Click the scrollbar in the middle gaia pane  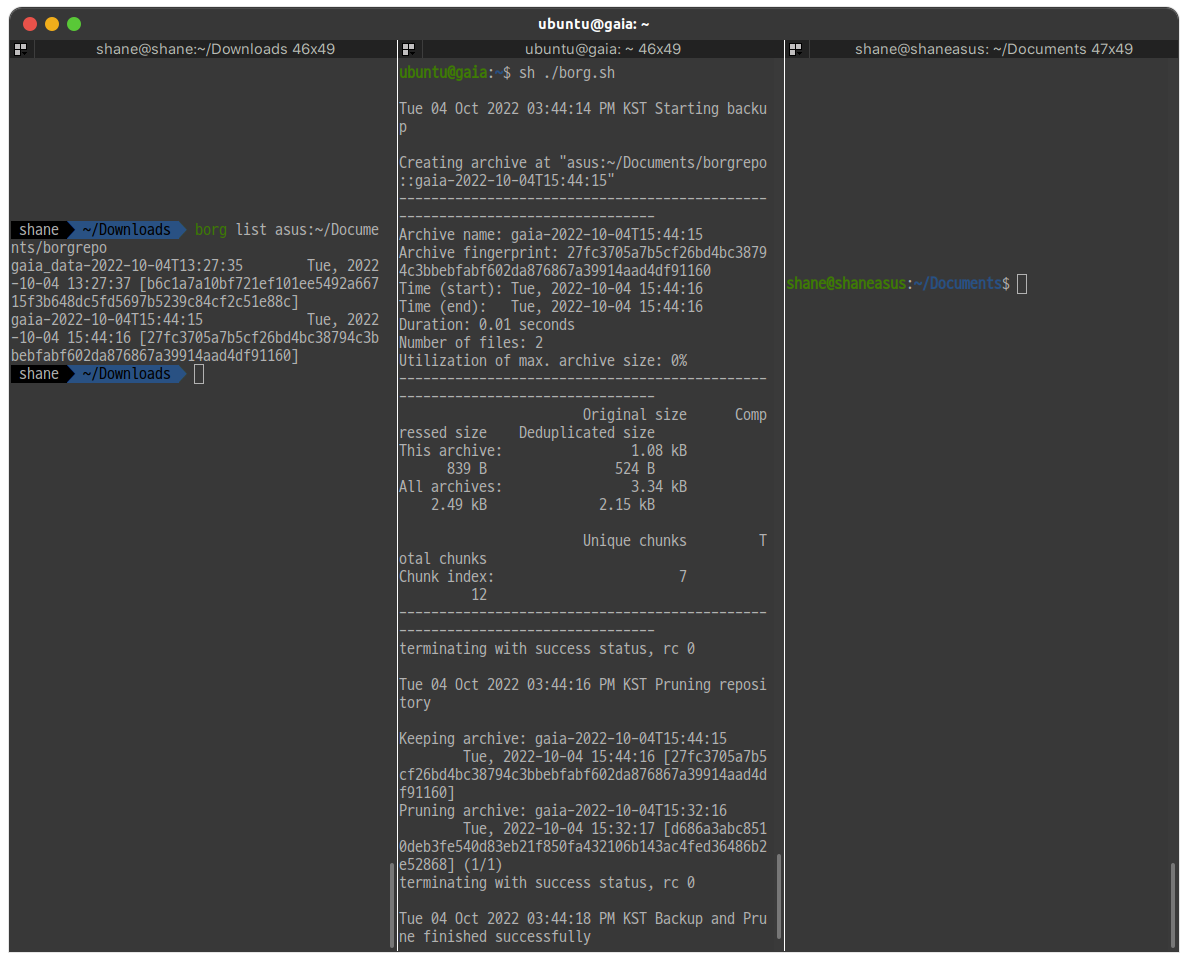tap(779, 897)
